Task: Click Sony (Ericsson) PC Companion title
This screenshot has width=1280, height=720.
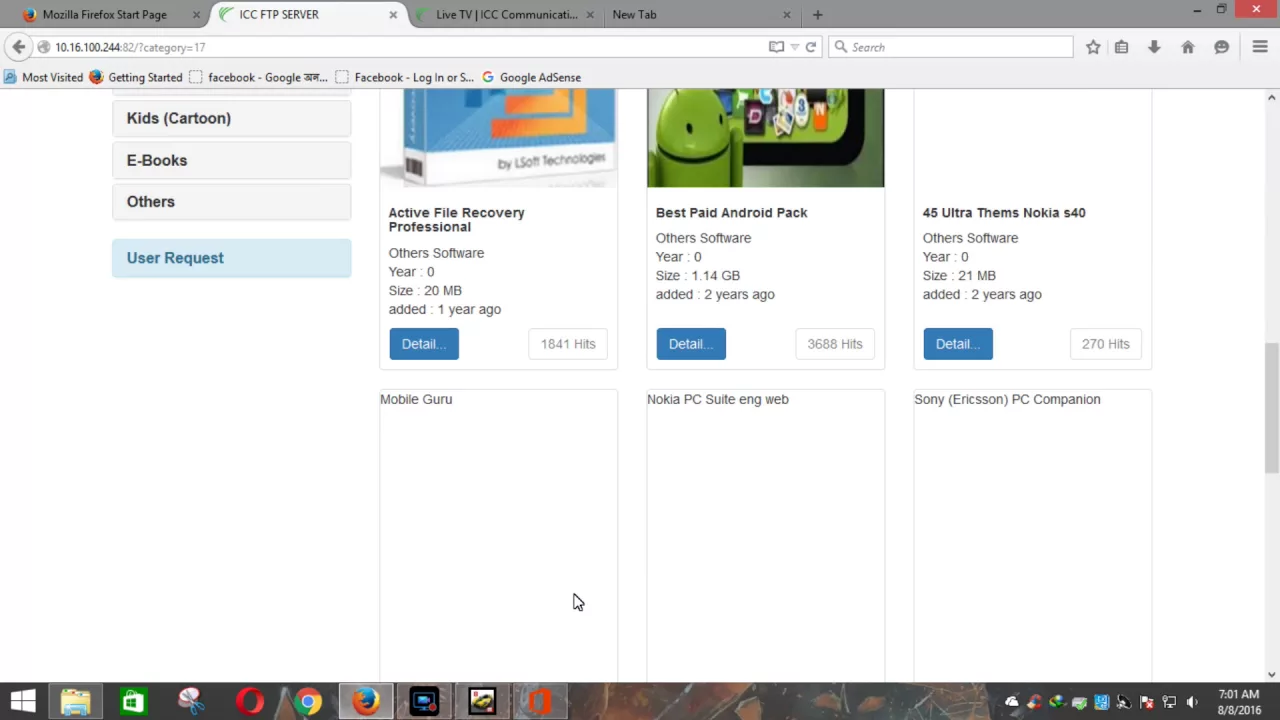Action: 1007,399
